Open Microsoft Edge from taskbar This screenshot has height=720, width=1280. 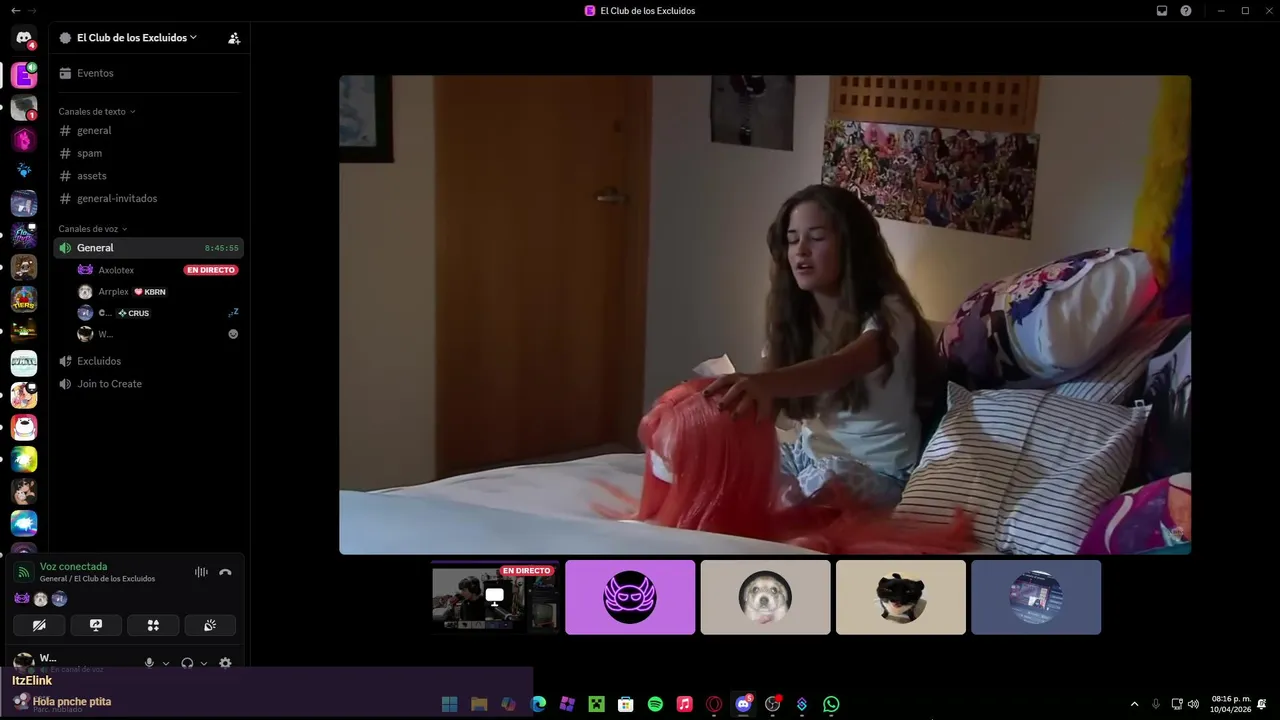(538, 704)
